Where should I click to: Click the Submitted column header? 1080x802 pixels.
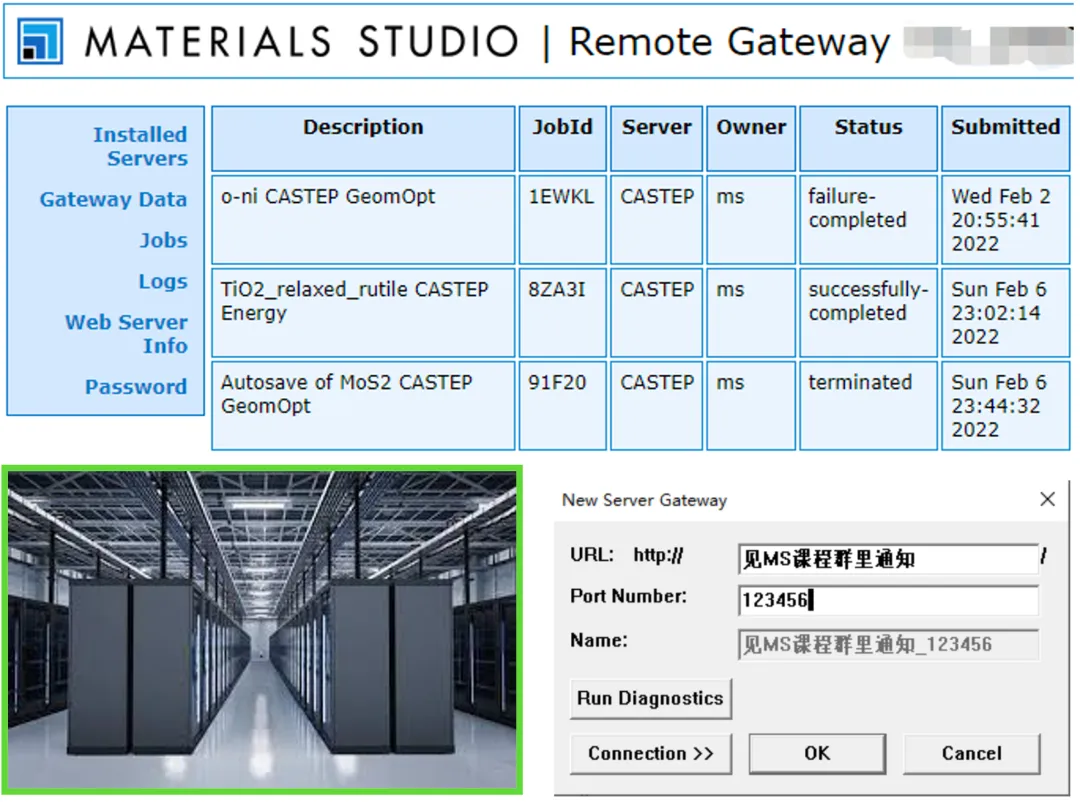[x=1005, y=138]
